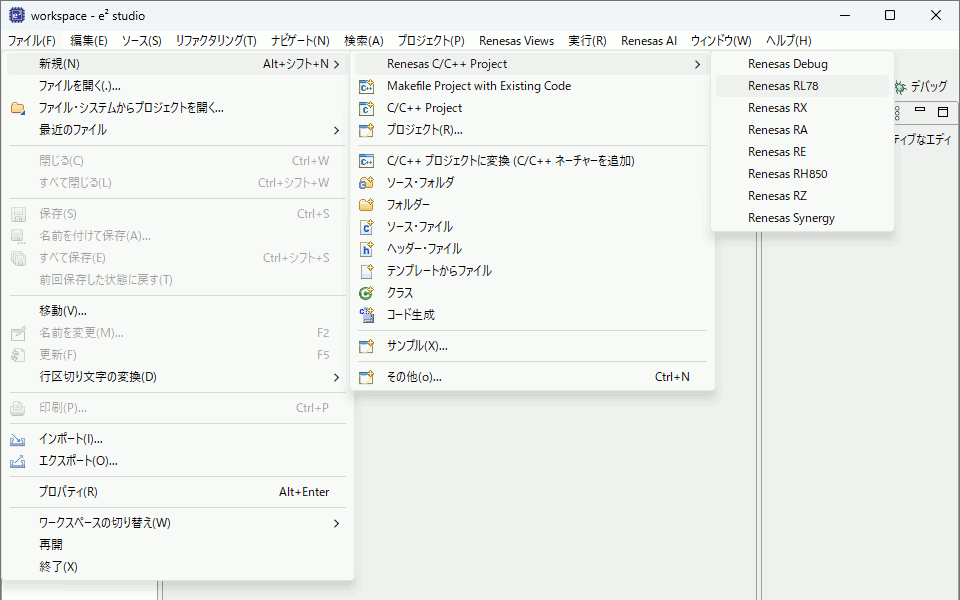
Task: Select ファイル・システムからプロジェクトを開く... entry
Action: (178, 108)
